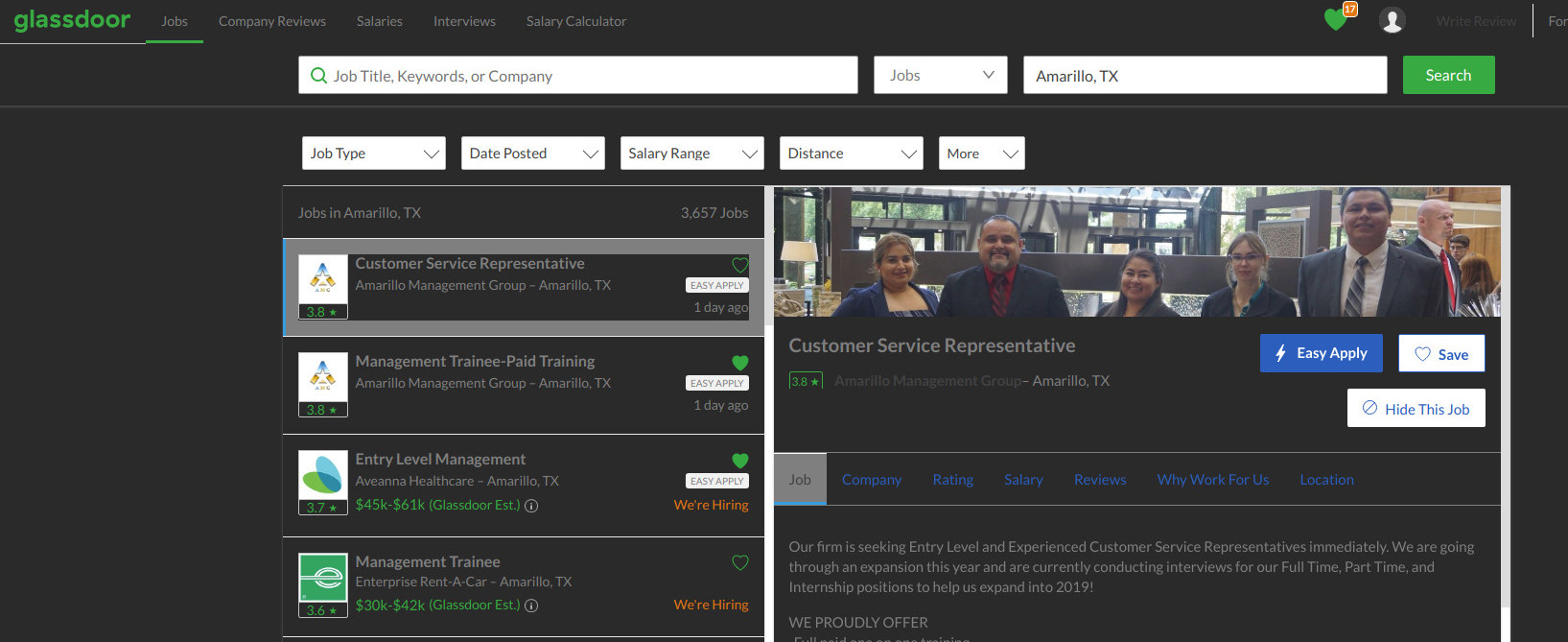Switch to the Location tab
This screenshot has height=642, width=1568.
click(1327, 480)
